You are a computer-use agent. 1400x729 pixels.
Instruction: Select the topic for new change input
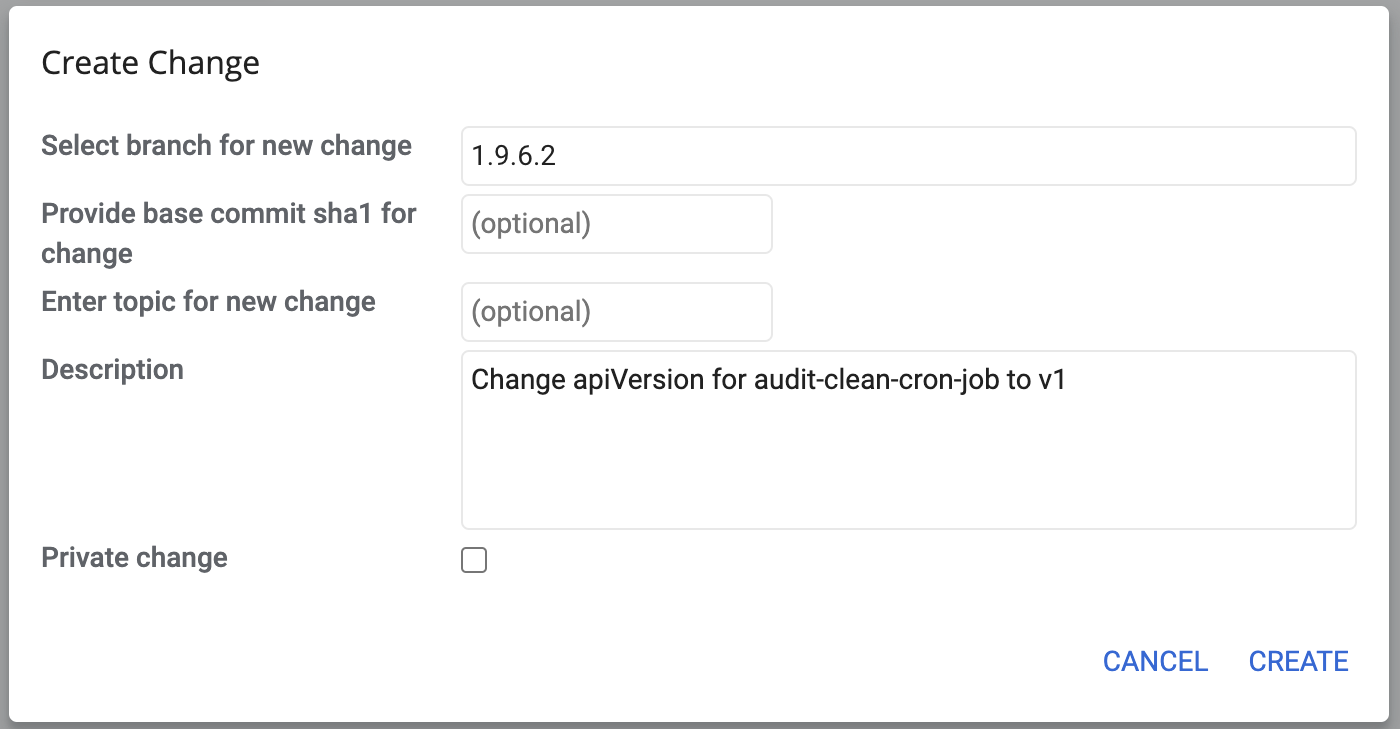pyautogui.click(x=616, y=312)
